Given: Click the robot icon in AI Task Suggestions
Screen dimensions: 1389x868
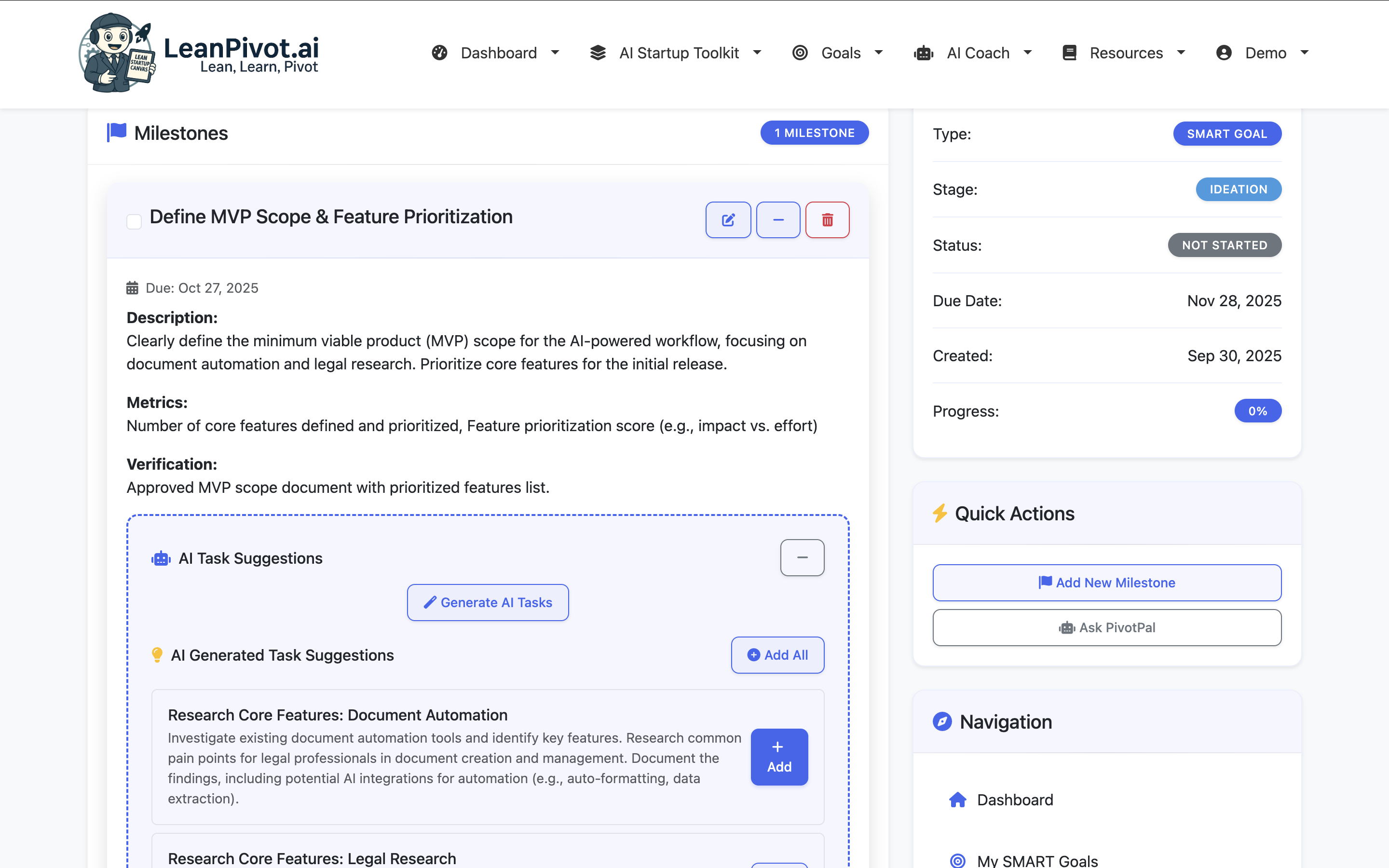Looking at the screenshot, I should [161, 557].
